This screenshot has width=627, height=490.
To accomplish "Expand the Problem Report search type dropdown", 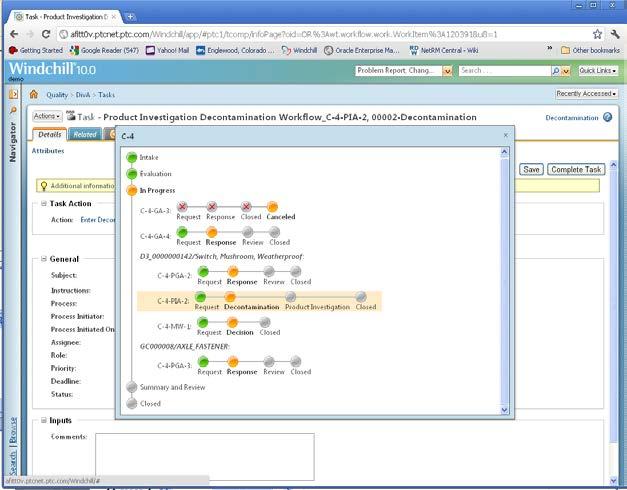I will pos(447,71).
